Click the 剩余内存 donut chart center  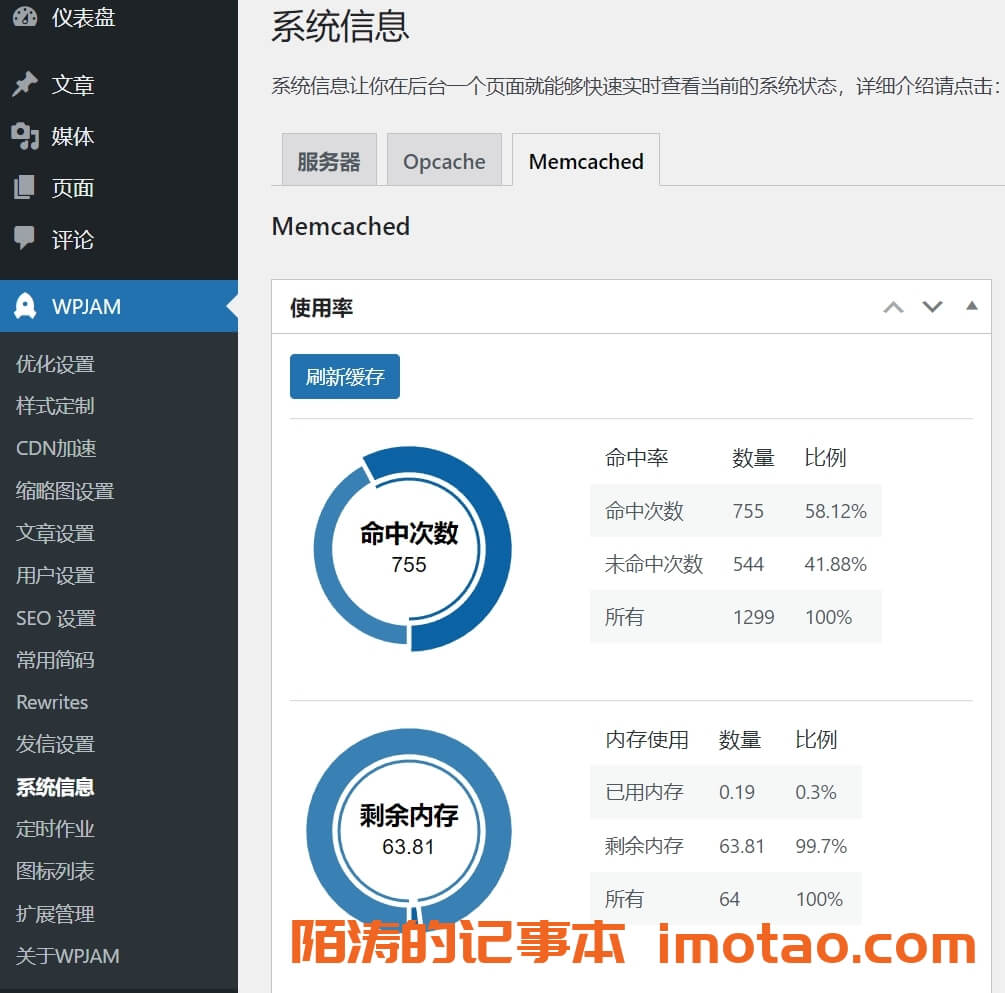[x=408, y=830]
